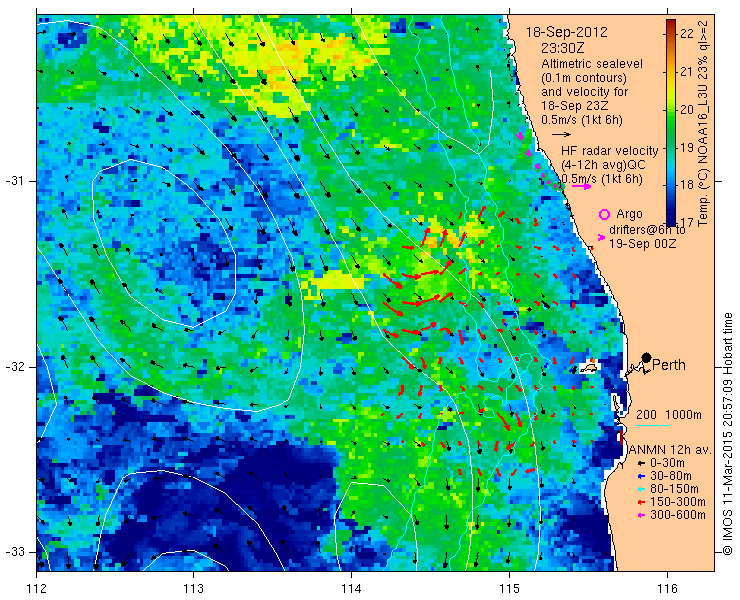The width and height of the screenshot is (740, 600).
Task: Click the black arrow beside 0-30m
Action: click(640, 464)
